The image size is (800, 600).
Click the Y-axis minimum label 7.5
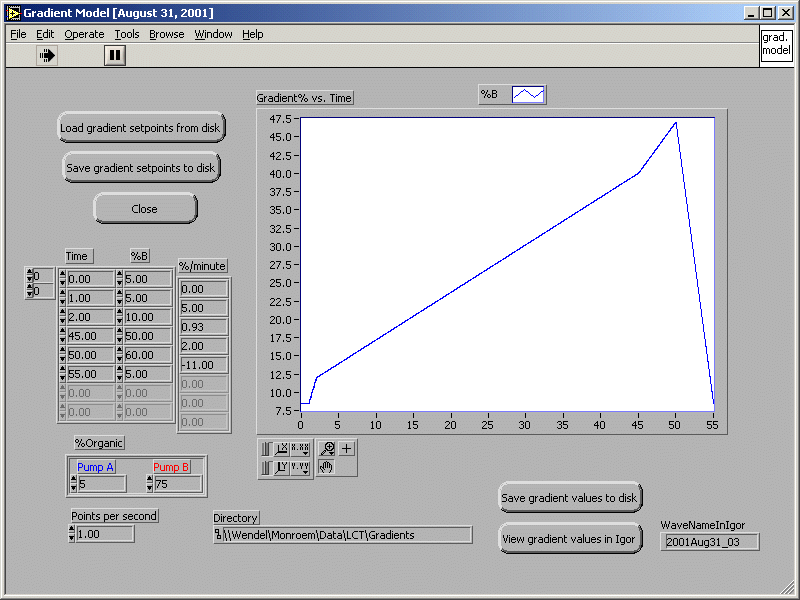tap(284, 411)
